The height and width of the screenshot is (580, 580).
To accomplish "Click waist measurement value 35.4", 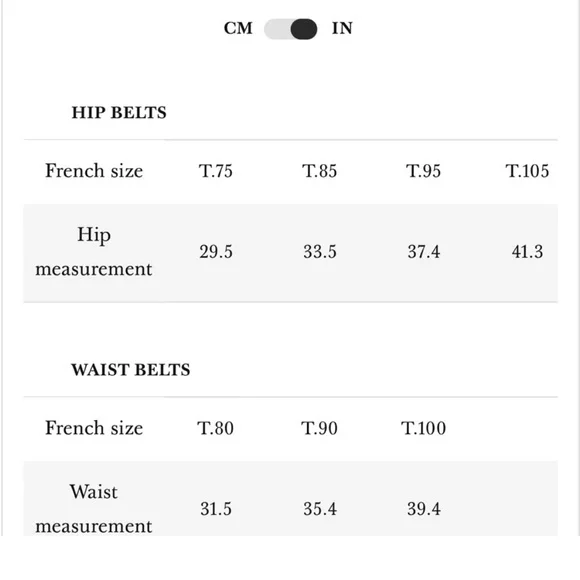I will tap(320, 509).
